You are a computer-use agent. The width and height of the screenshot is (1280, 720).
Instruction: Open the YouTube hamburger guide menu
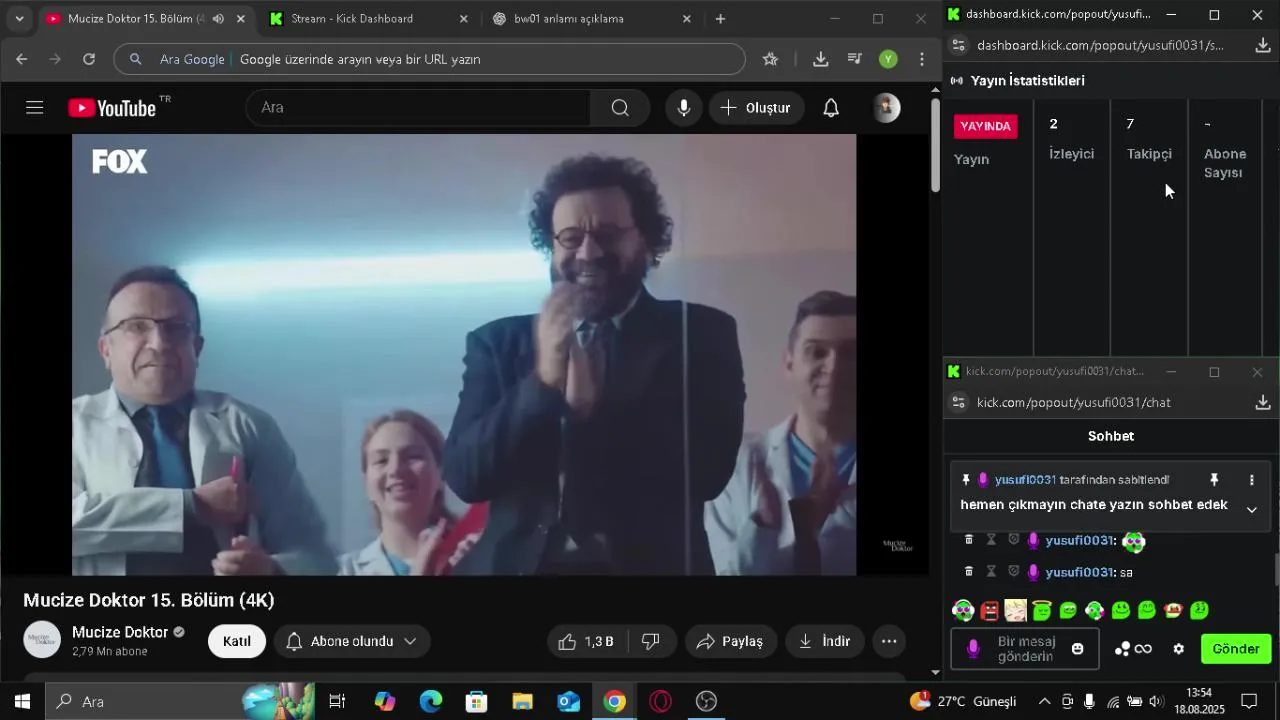click(x=35, y=107)
